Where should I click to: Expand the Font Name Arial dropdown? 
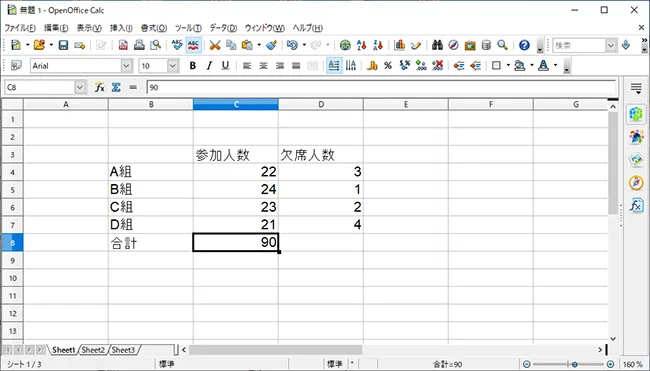point(126,65)
